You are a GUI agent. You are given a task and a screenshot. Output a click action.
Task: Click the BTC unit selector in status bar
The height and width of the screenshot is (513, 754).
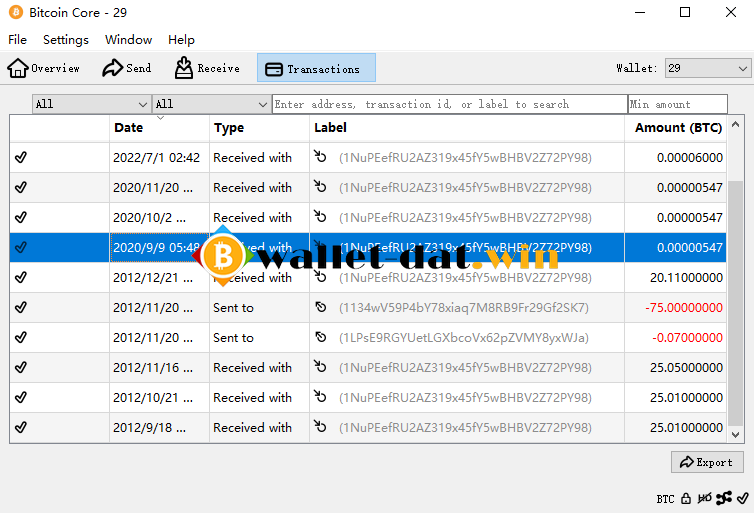tap(666, 499)
